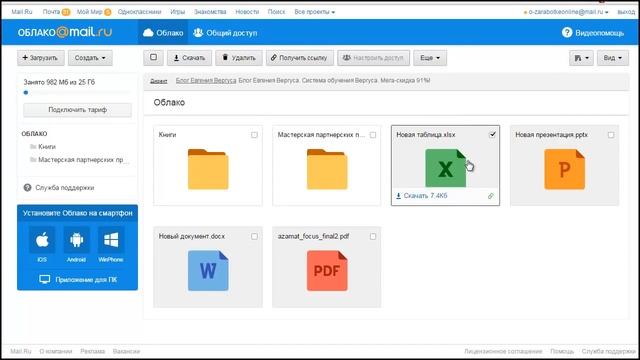
Task: Open the Книги folder icon
Action: click(x=208, y=169)
